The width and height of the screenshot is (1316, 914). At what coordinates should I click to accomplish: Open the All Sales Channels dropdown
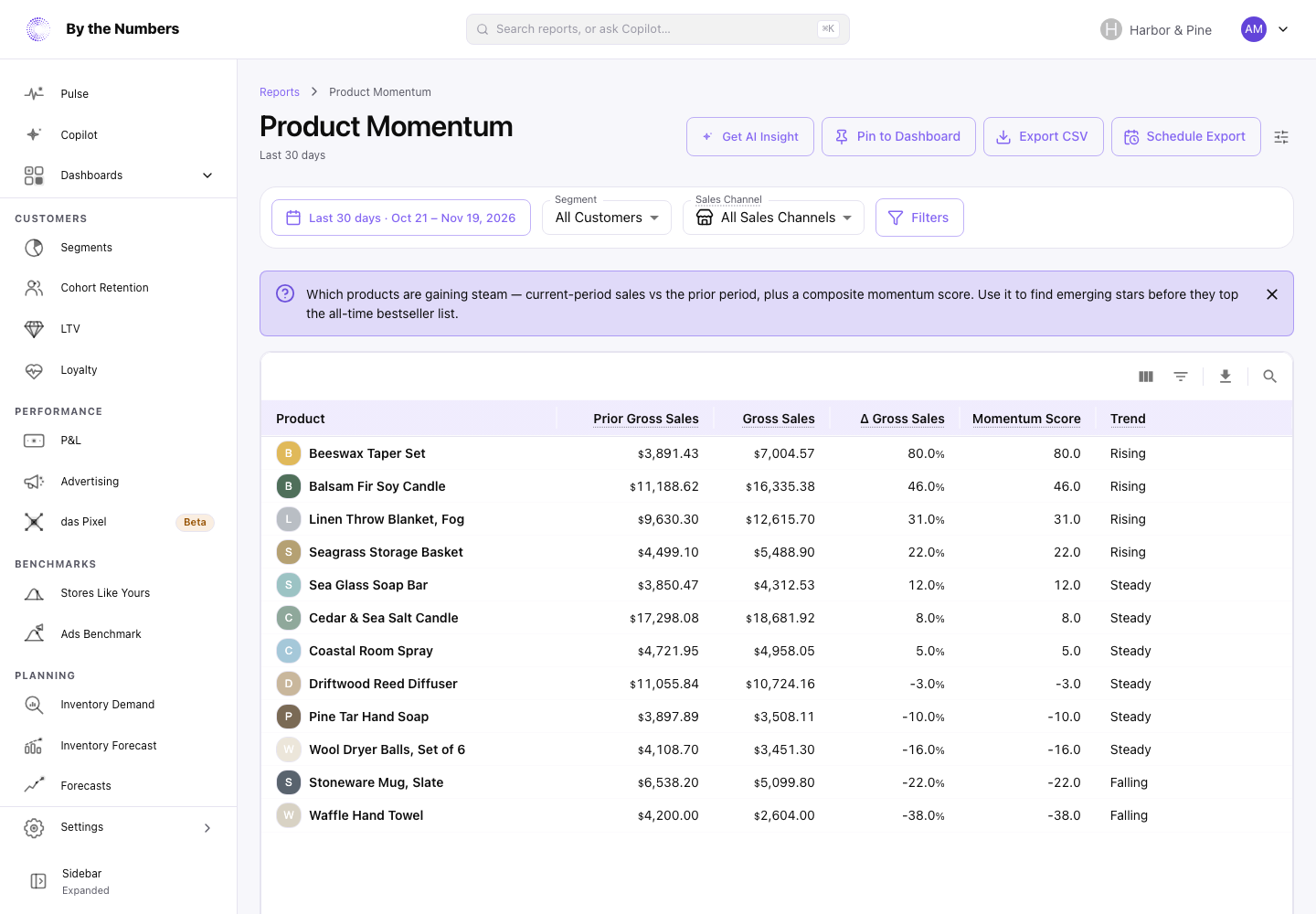(773, 218)
